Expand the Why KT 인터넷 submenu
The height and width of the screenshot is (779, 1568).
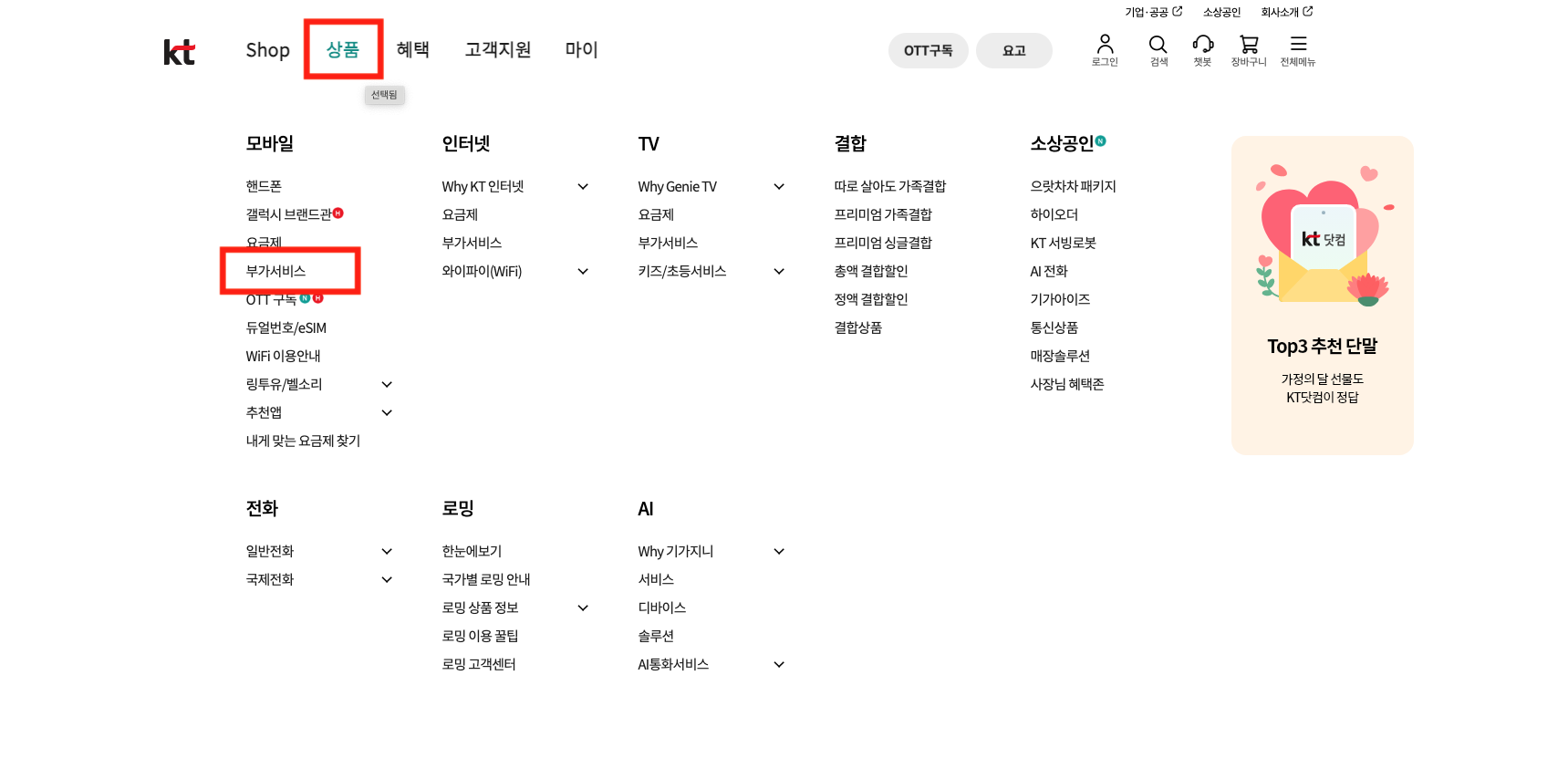click(x=583, y=187)
